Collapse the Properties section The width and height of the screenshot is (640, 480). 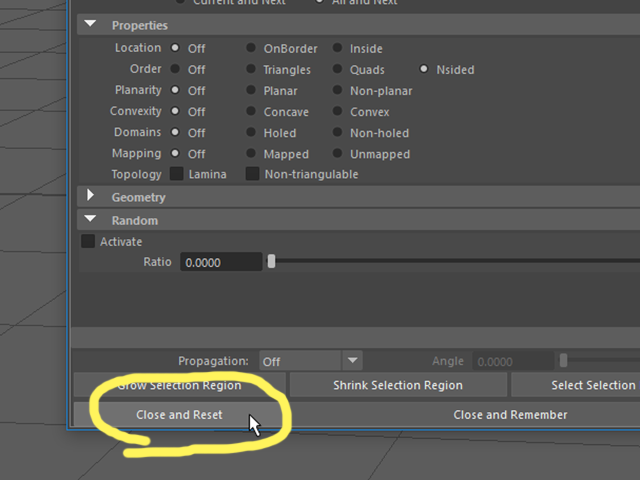[x=90, y=24]
